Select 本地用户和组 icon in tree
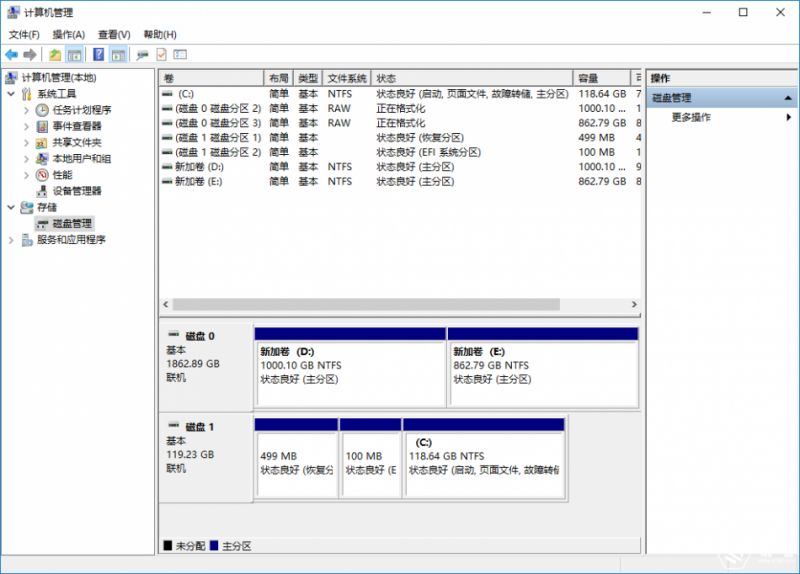 click(42, 159)
